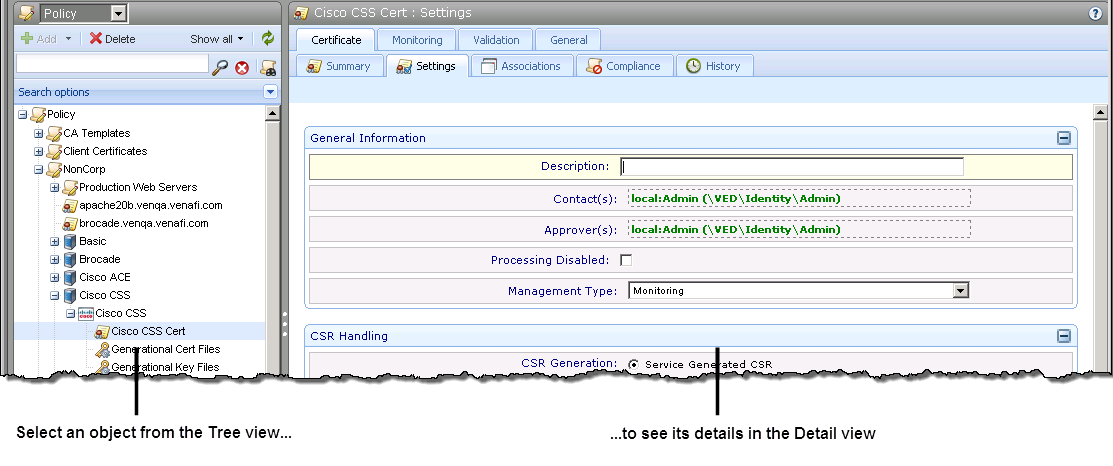This screenshot has height=466, width=1113.
Task: Switch to the Monitoring tab
Action: pos(417,40)
